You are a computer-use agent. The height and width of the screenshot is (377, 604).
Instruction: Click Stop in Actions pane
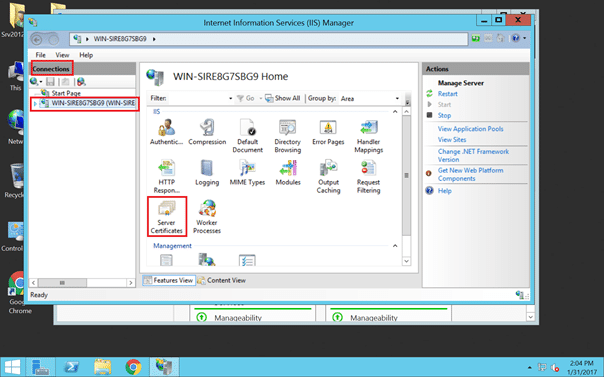pyautogui.click(x=444, y=115)
